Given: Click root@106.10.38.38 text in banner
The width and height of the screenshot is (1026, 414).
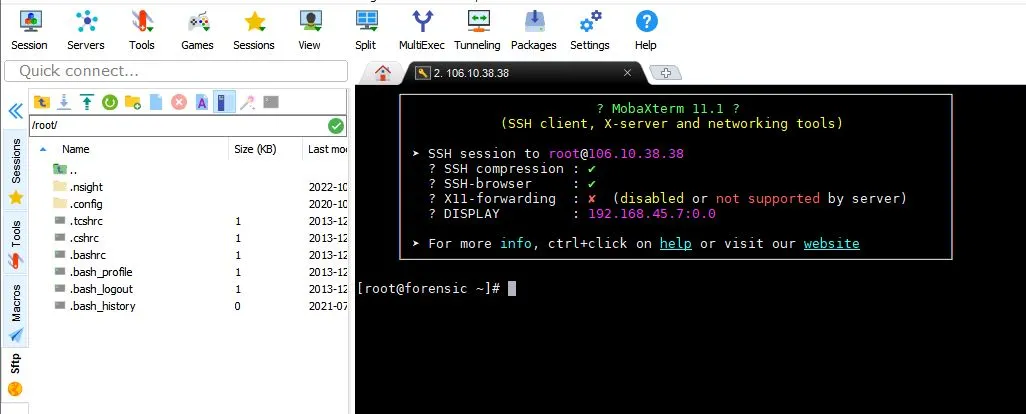Looking at the screenshot, I should click(x=616, y=154).
